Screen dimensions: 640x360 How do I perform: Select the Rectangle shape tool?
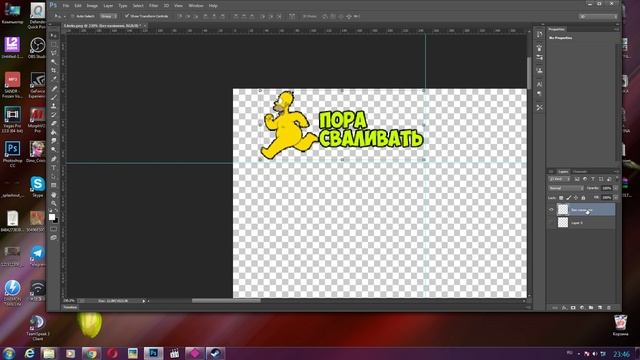[x=53, y=185]
